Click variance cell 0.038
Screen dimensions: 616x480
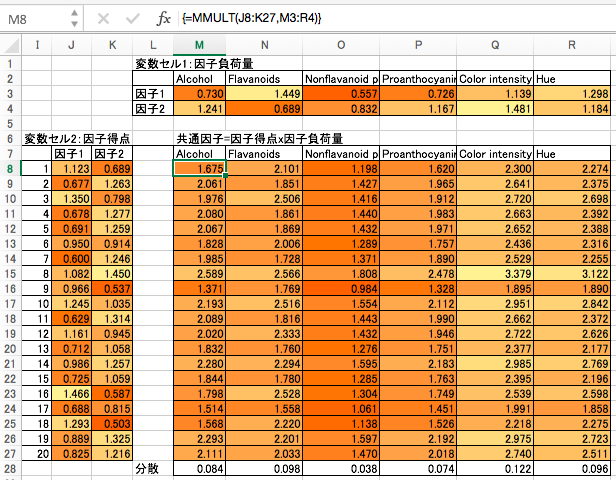coord(341,469)
